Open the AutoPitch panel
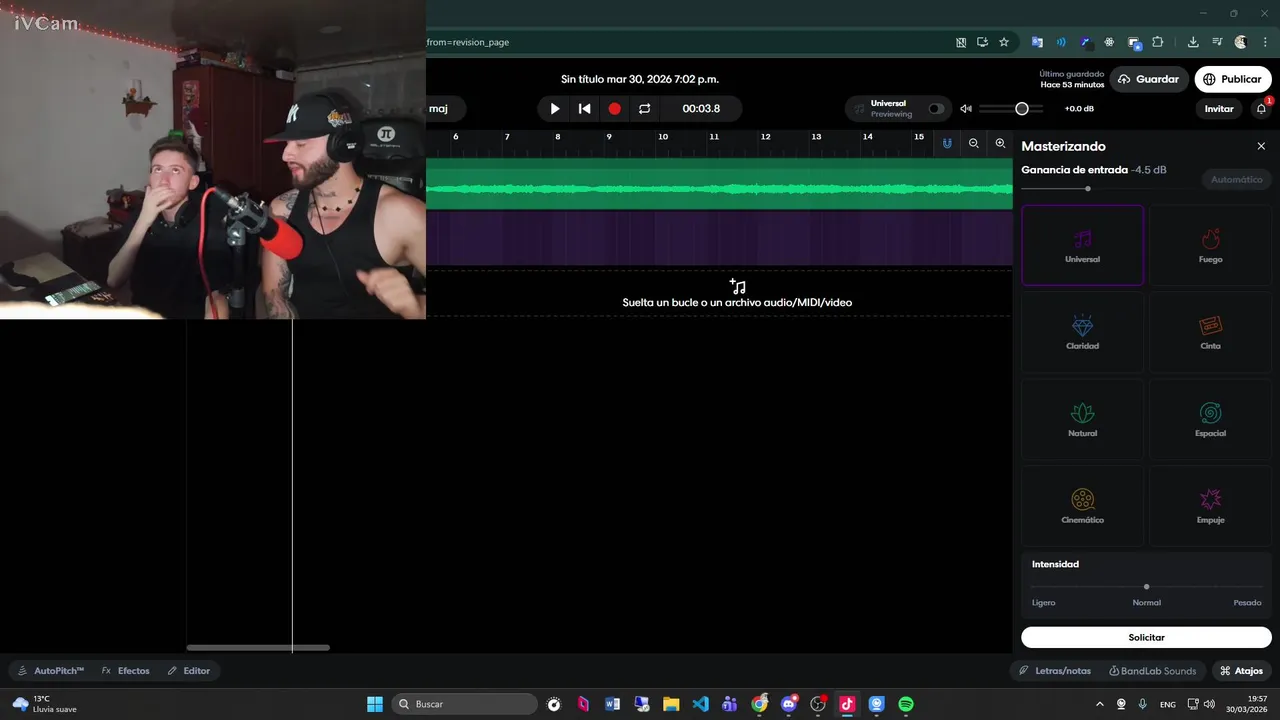Image resolution: width=1280 pixels, height=720 pixels. 50,671
